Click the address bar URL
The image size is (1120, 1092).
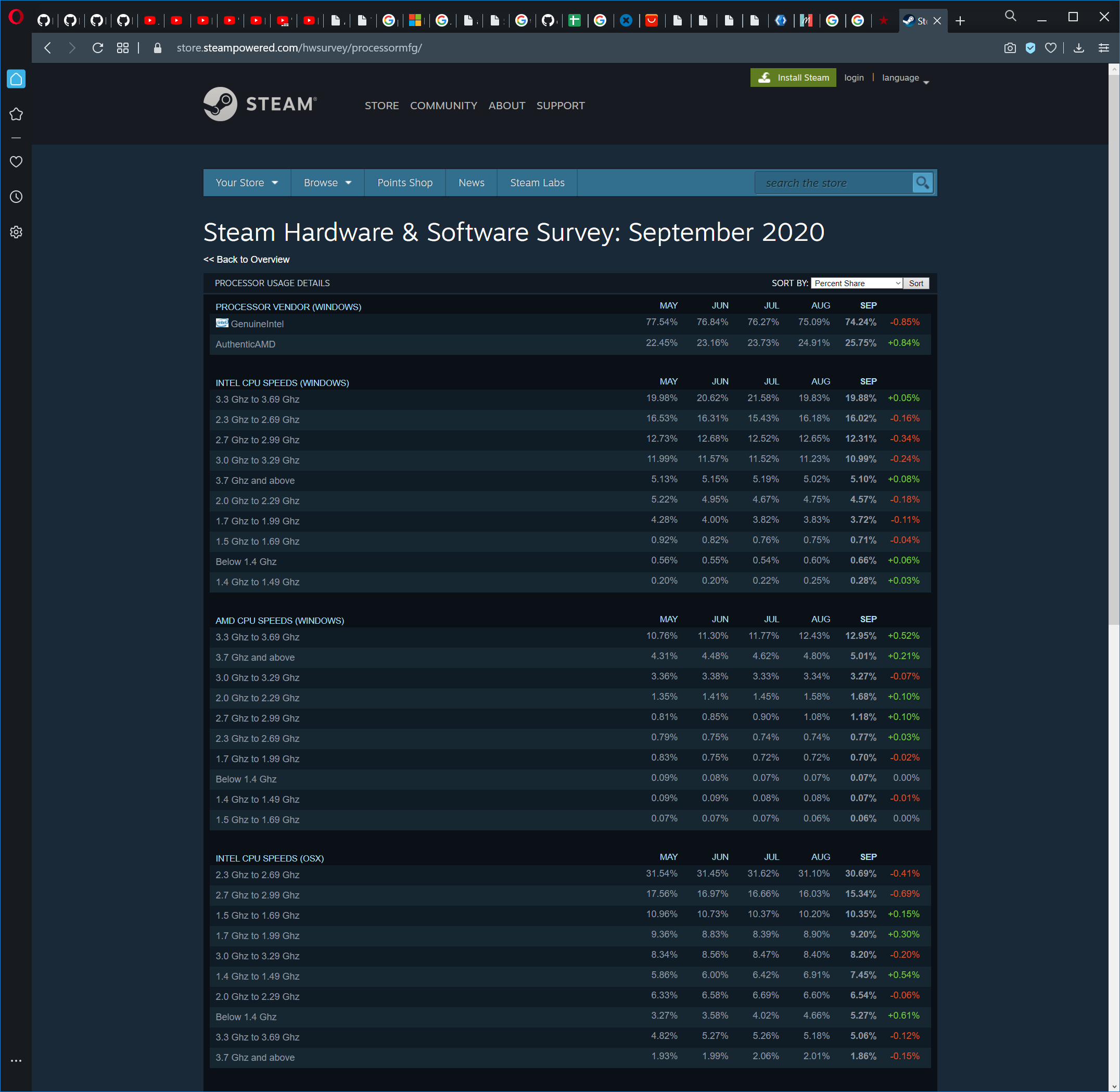[x=299, y=48]
